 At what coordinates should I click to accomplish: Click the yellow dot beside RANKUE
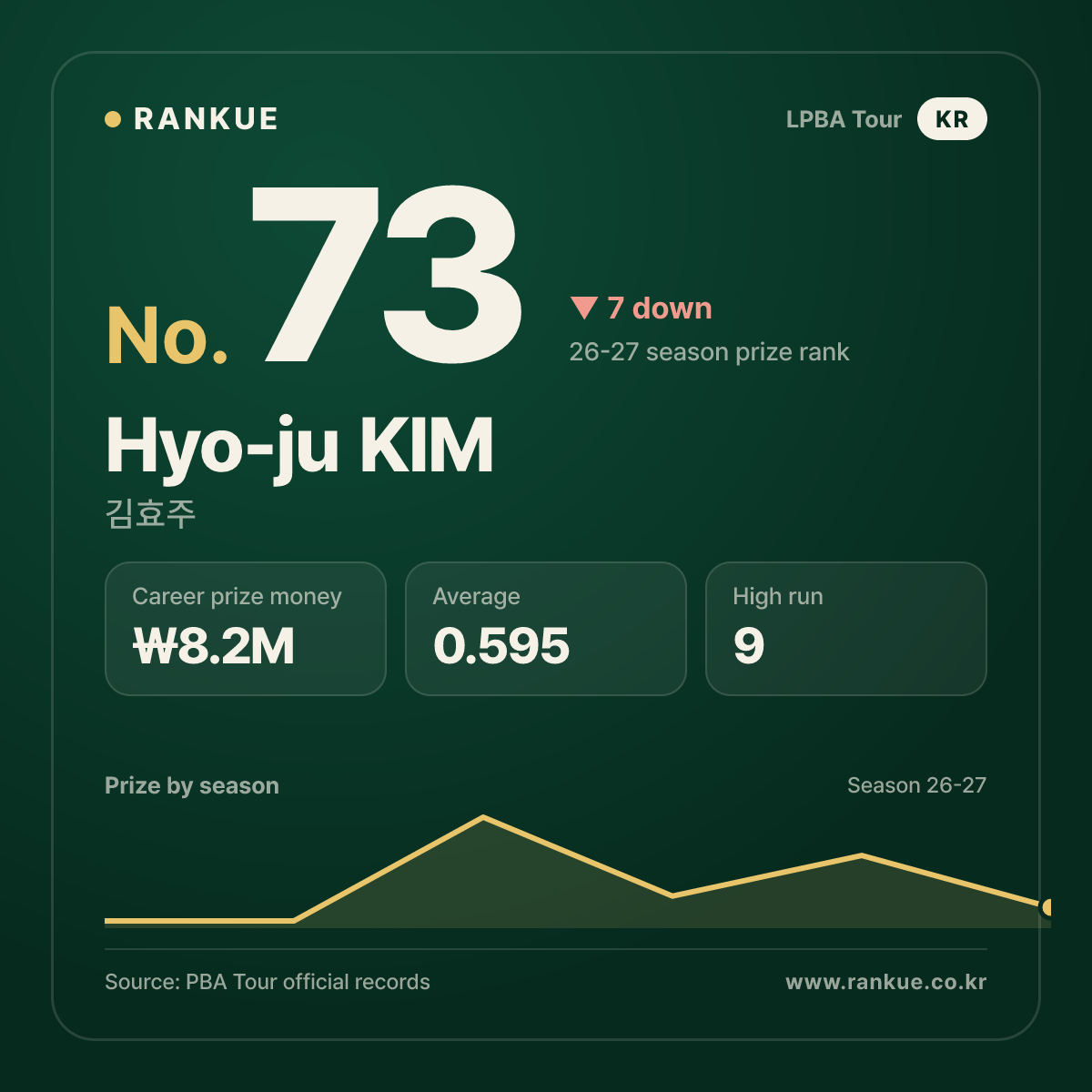click(x=113, y=119)
